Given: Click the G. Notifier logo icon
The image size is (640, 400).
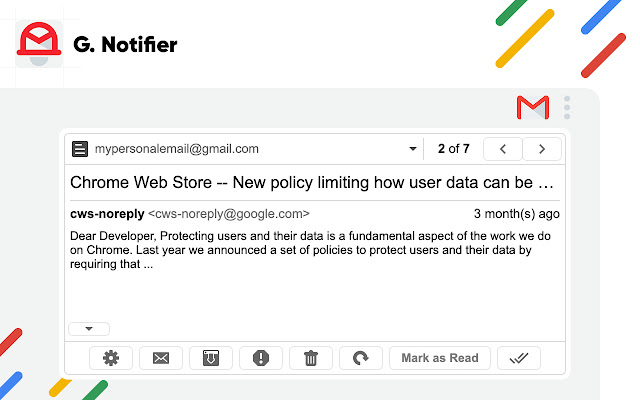Looking at the screenshot, I should pos(39,43).
